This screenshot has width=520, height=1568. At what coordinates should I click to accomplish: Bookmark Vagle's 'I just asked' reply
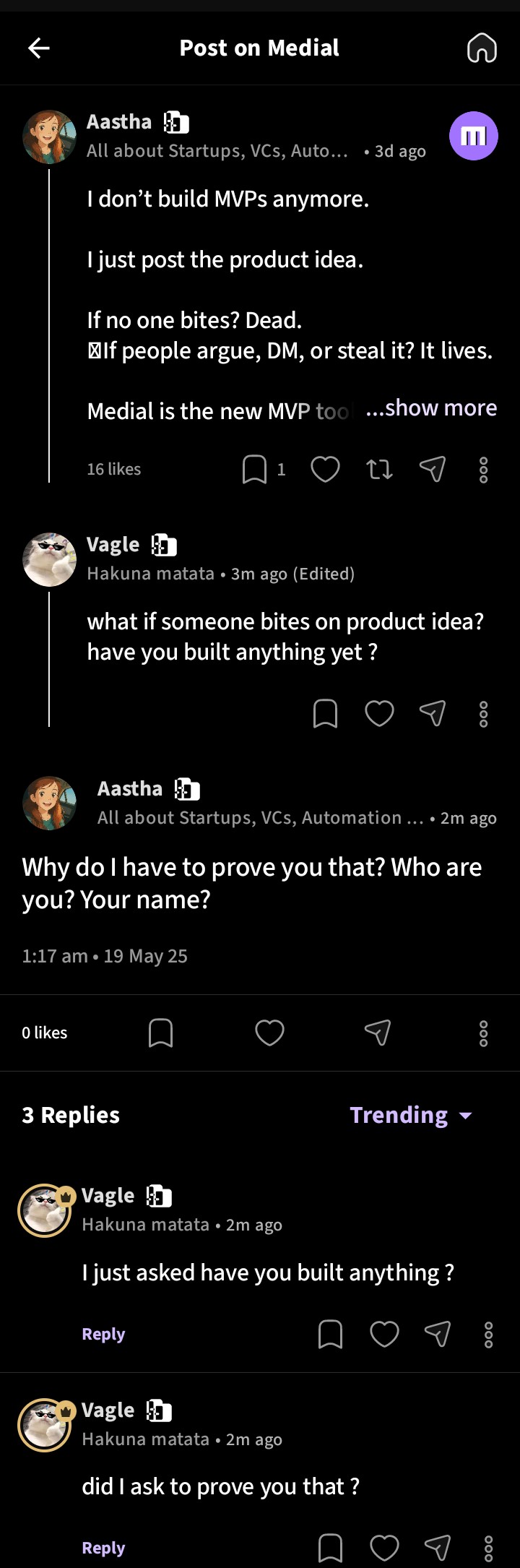click(330, 1335)
